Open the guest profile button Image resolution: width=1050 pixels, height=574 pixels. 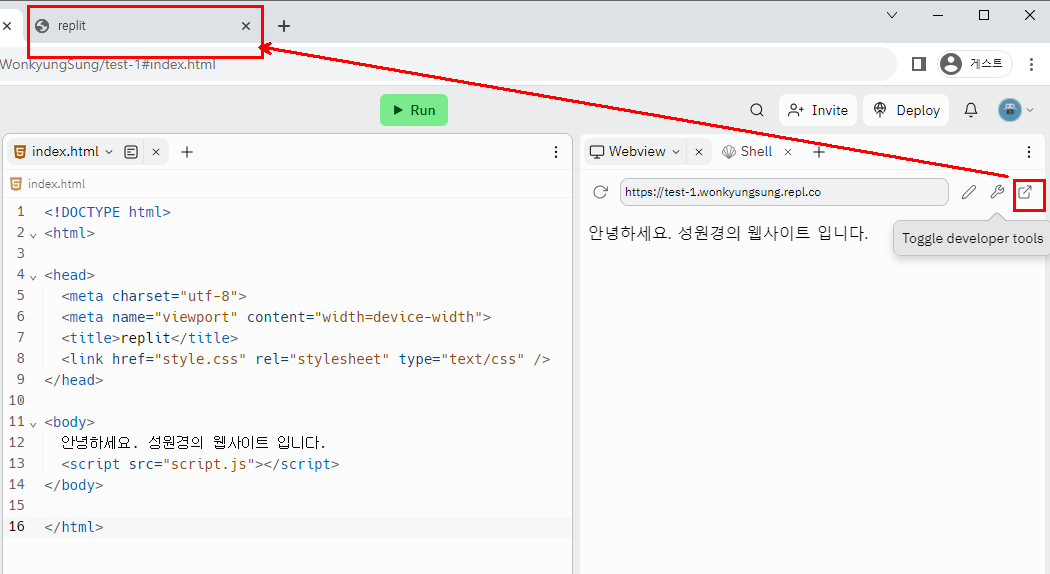point(974,64)
